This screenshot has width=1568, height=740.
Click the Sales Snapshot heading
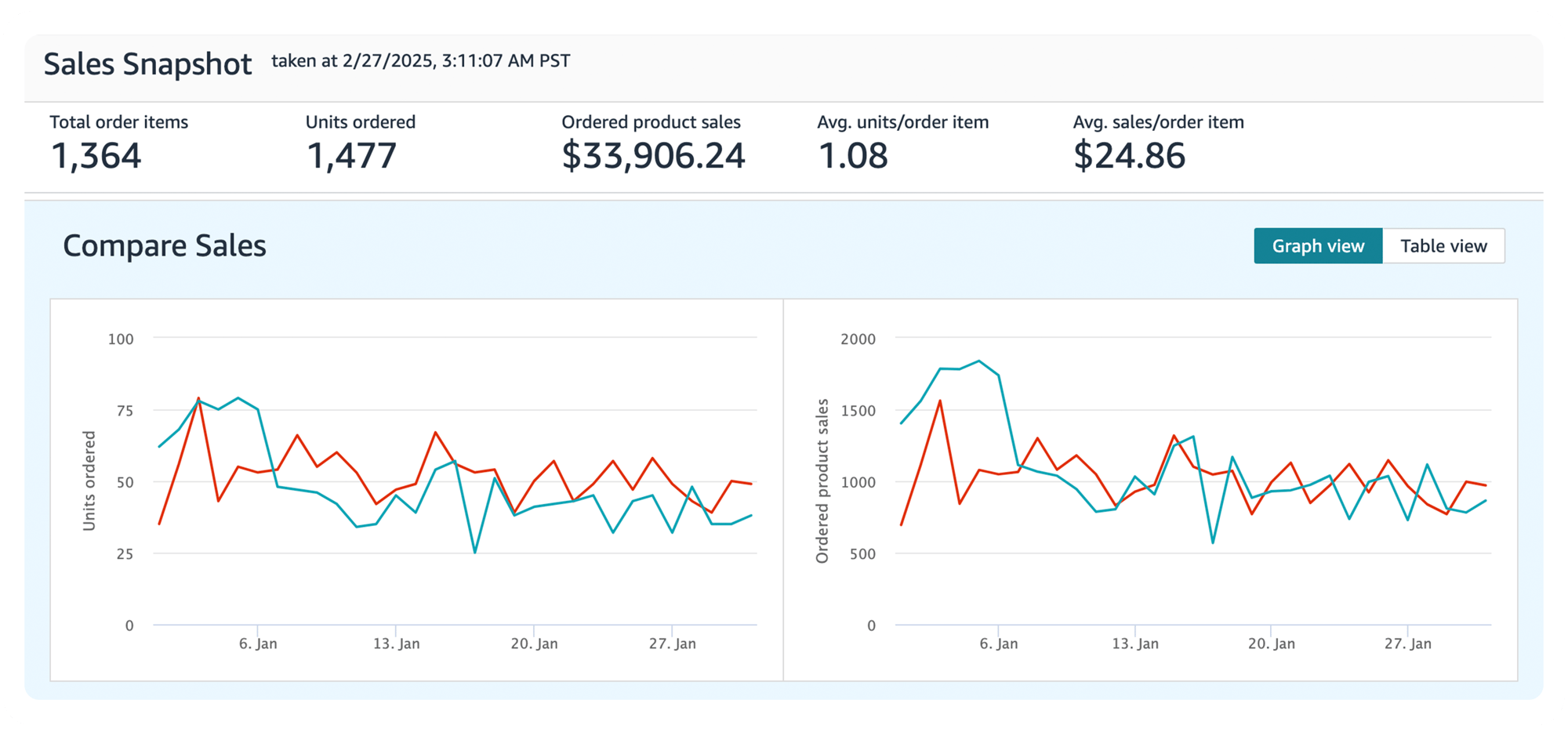[x=147, y=64]
